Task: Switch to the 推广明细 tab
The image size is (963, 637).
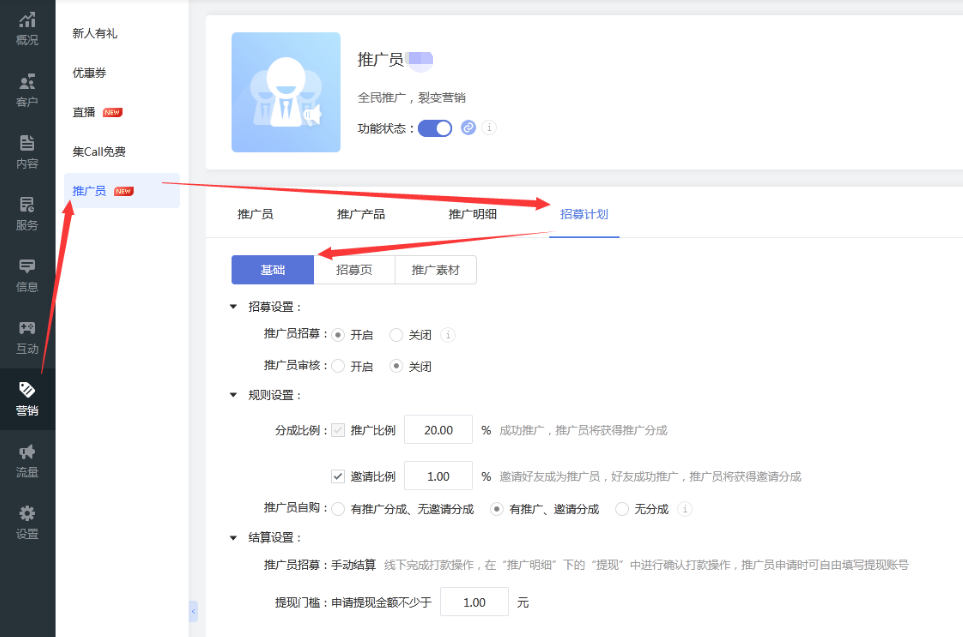Action: click(x=472, y=214)
